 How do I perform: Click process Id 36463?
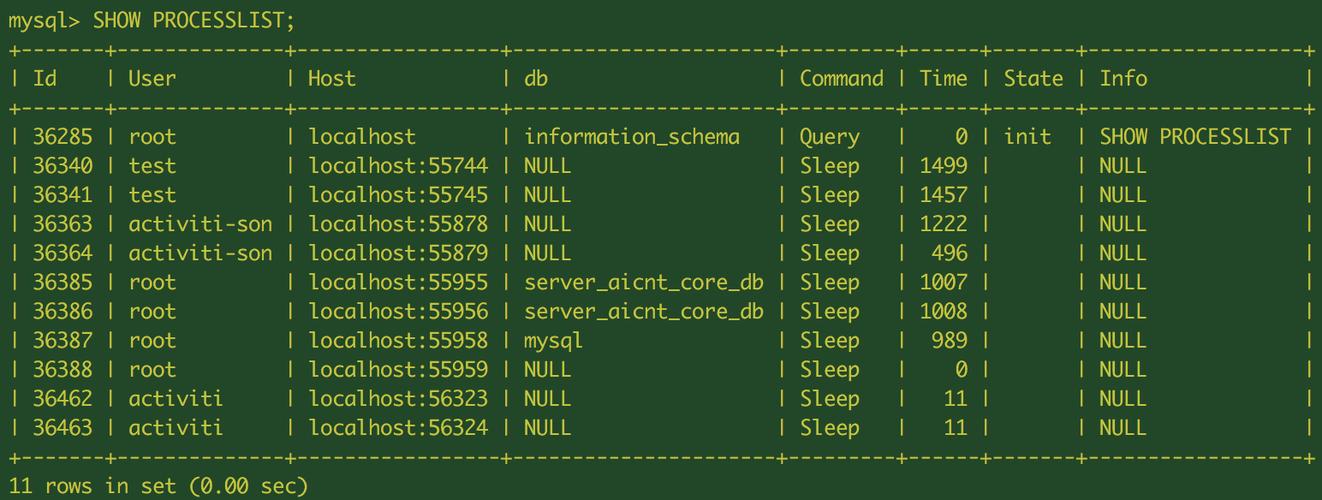62,427
